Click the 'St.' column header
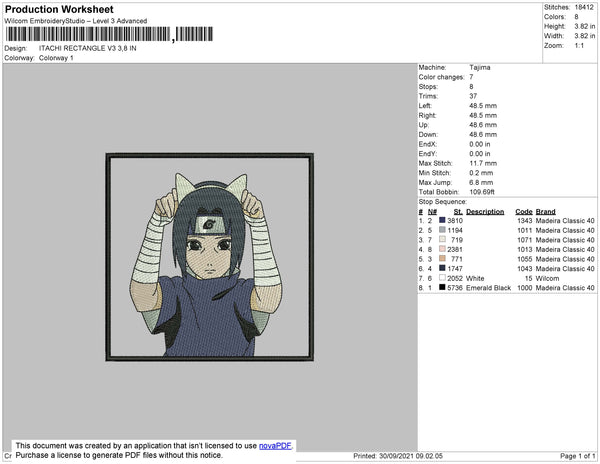Screen dimensions: 600x464 458,212
